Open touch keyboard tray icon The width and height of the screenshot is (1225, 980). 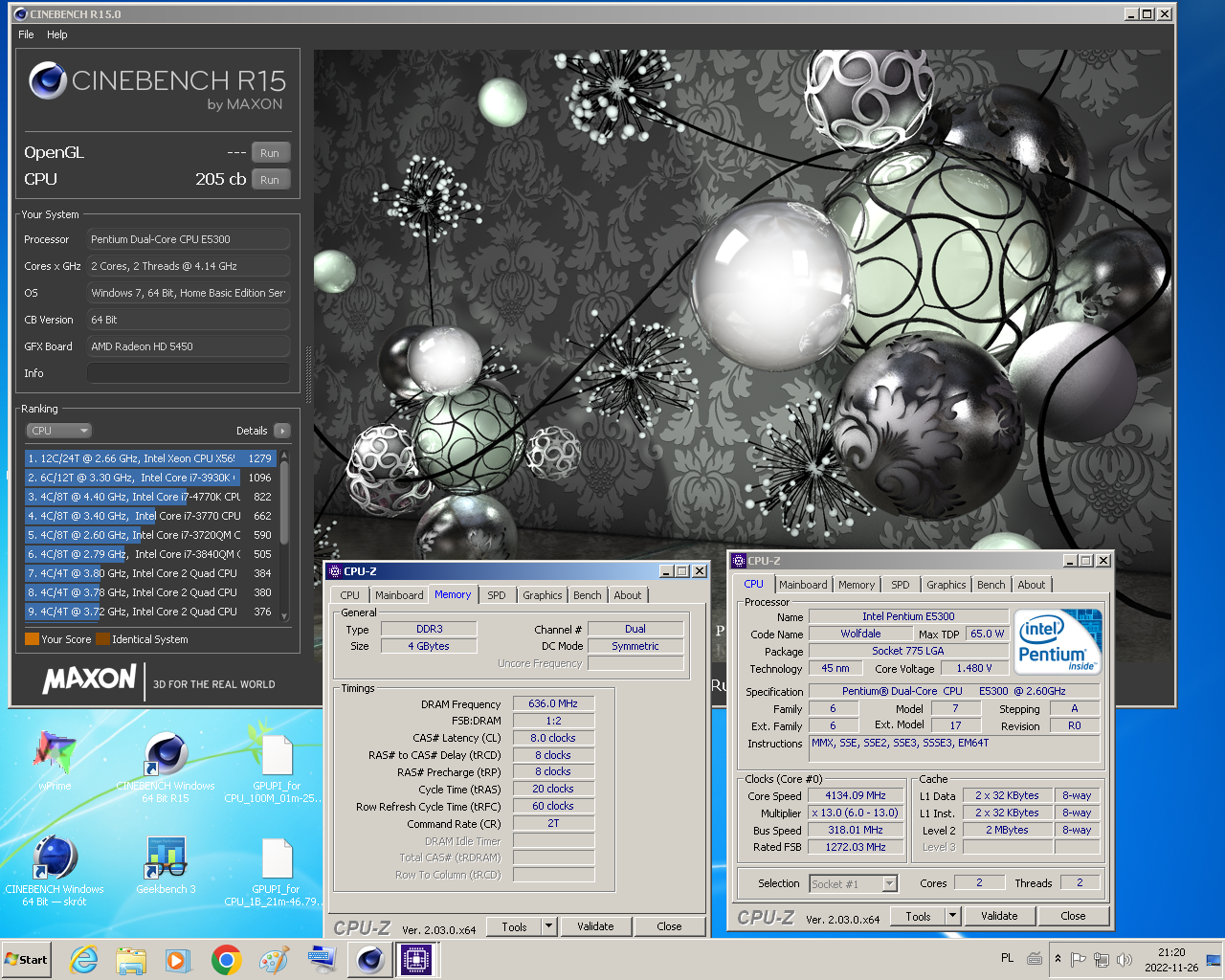pos(1035,958)
